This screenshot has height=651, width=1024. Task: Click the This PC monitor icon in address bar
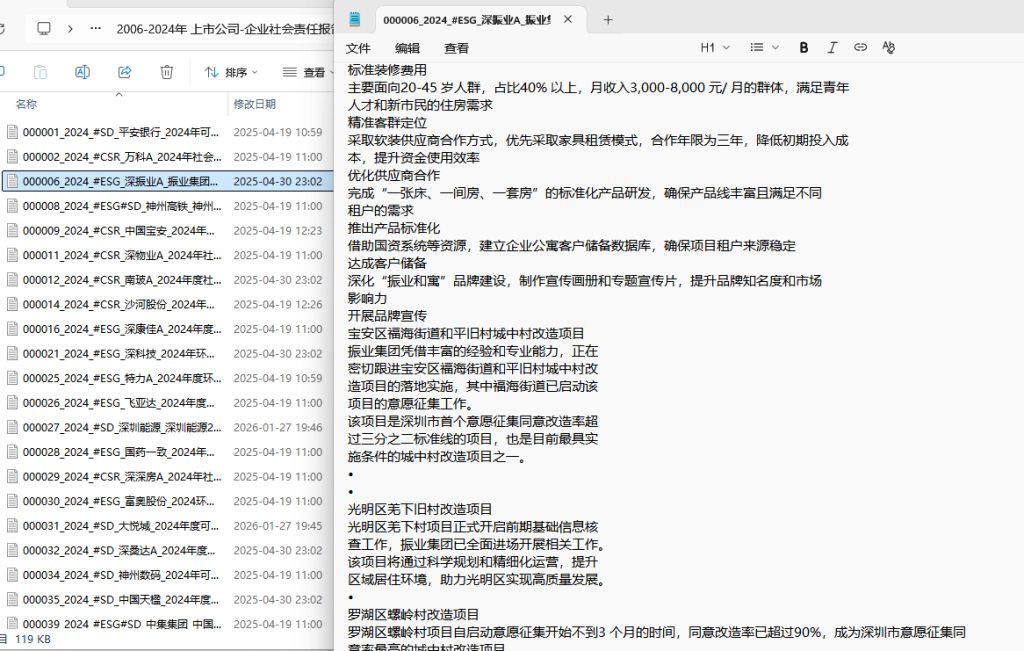coord(44,29)
